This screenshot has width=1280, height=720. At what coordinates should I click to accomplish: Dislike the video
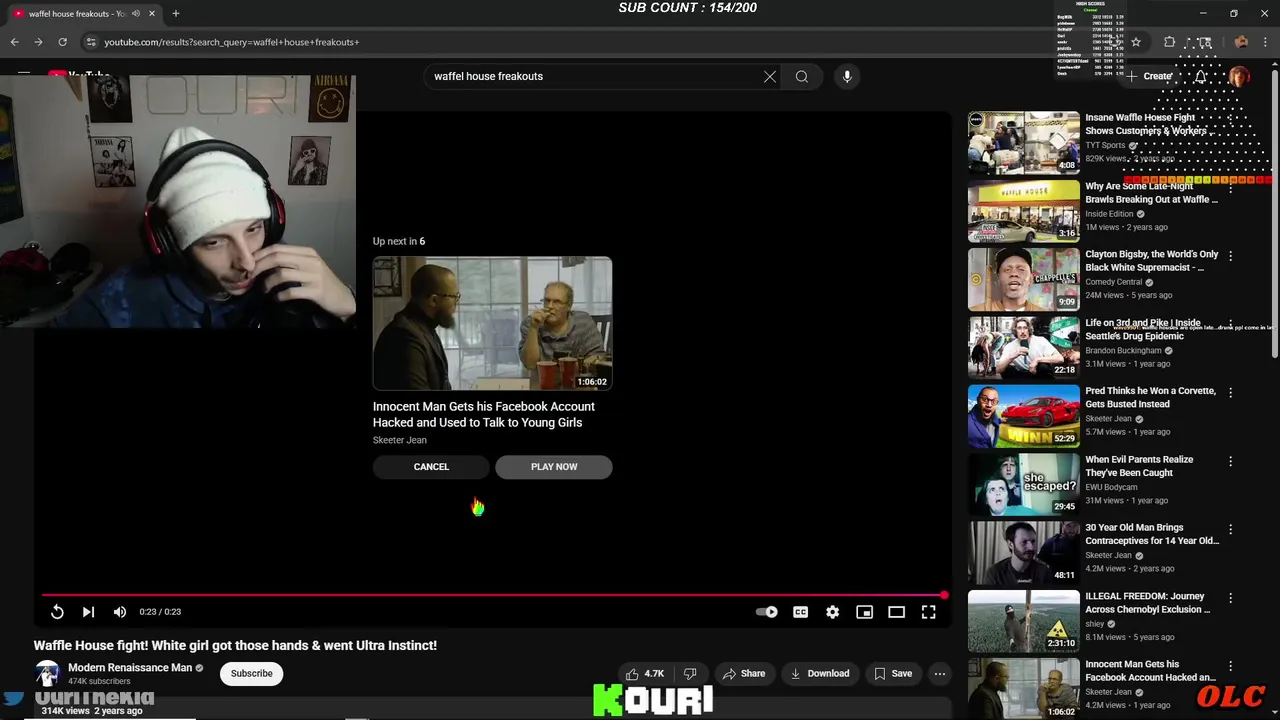[690, 674]
